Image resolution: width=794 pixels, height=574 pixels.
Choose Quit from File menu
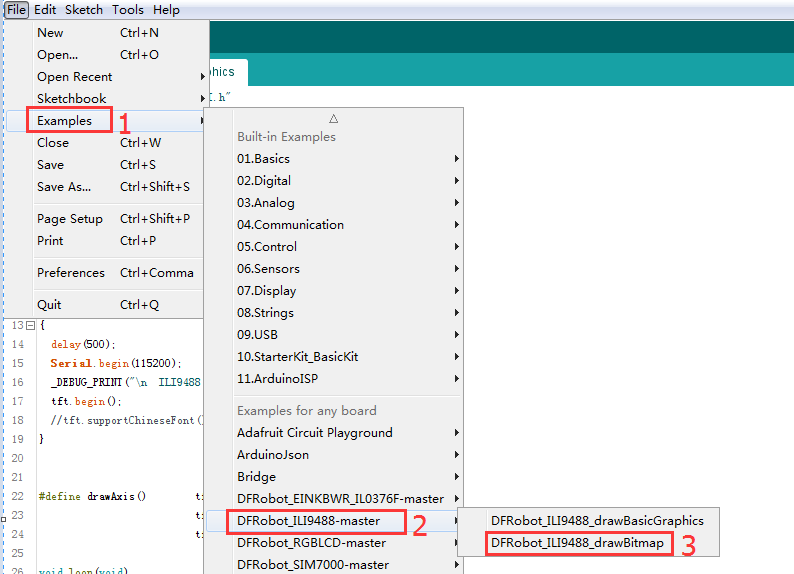coord(106,305)
